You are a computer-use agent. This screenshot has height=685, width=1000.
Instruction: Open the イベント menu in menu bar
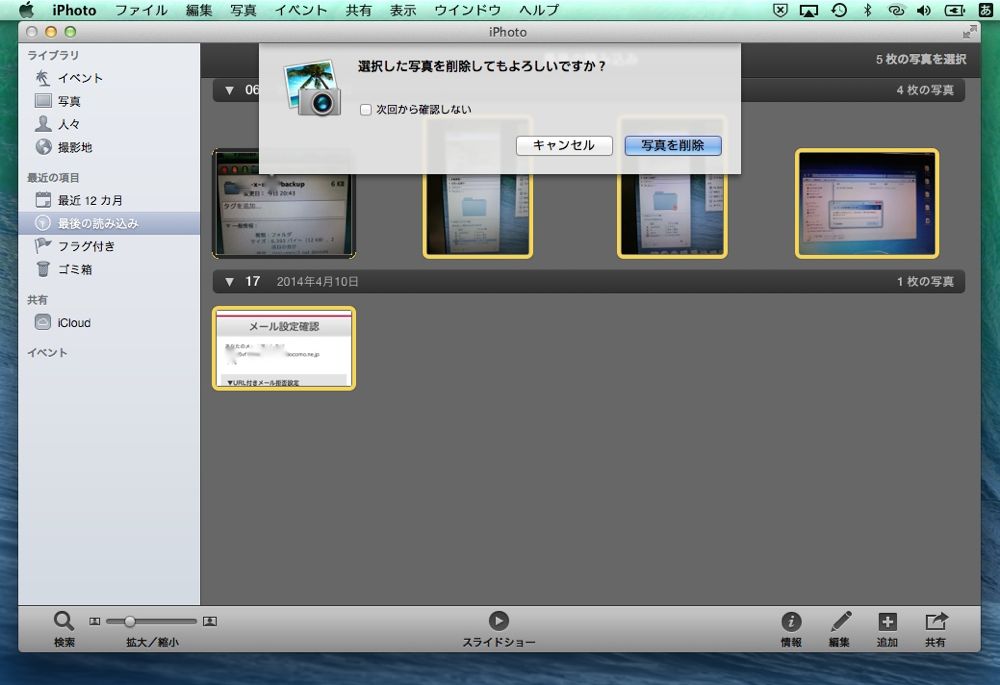tap(301, 10)
